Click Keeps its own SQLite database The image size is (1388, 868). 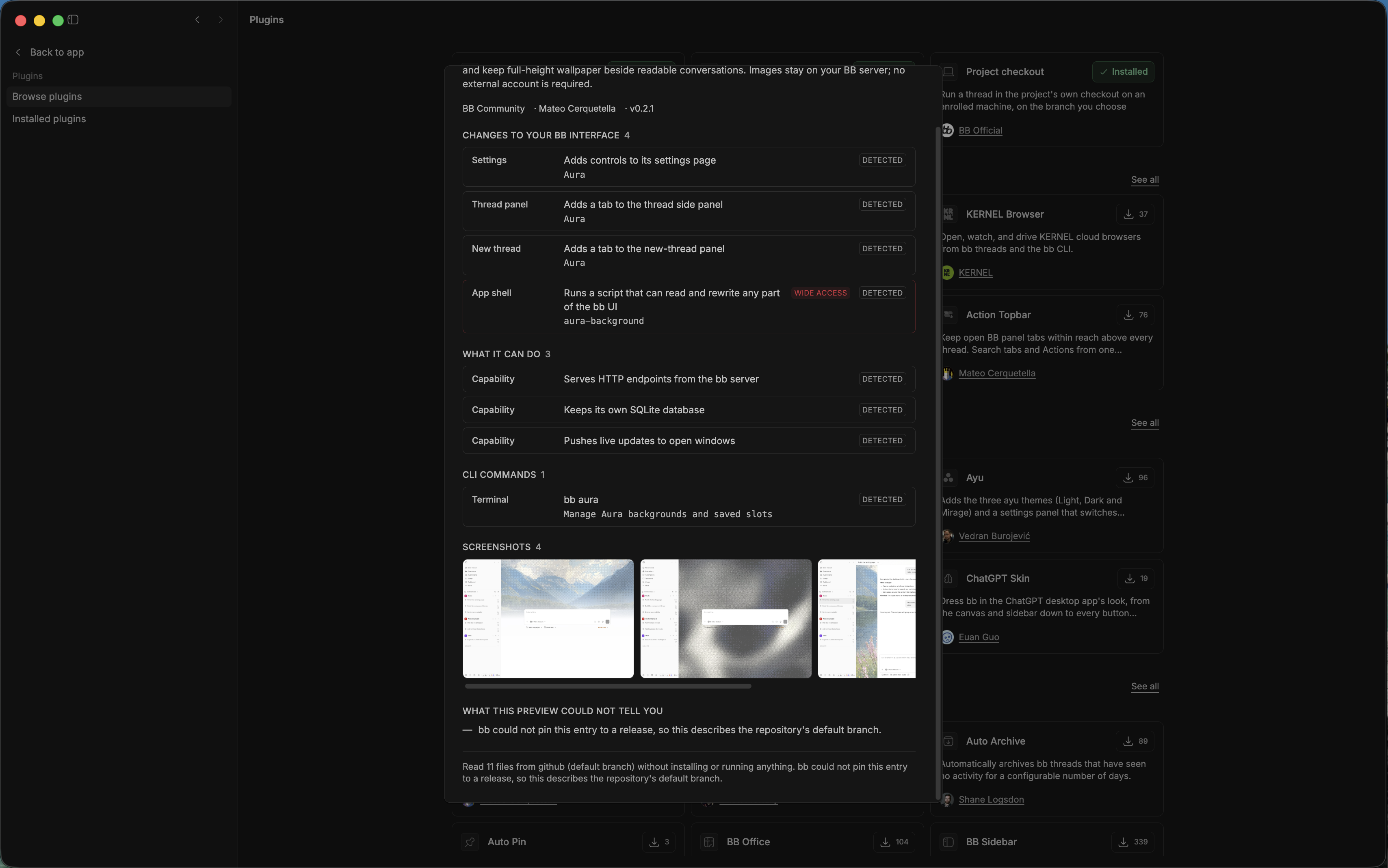[x=634, y=410]
